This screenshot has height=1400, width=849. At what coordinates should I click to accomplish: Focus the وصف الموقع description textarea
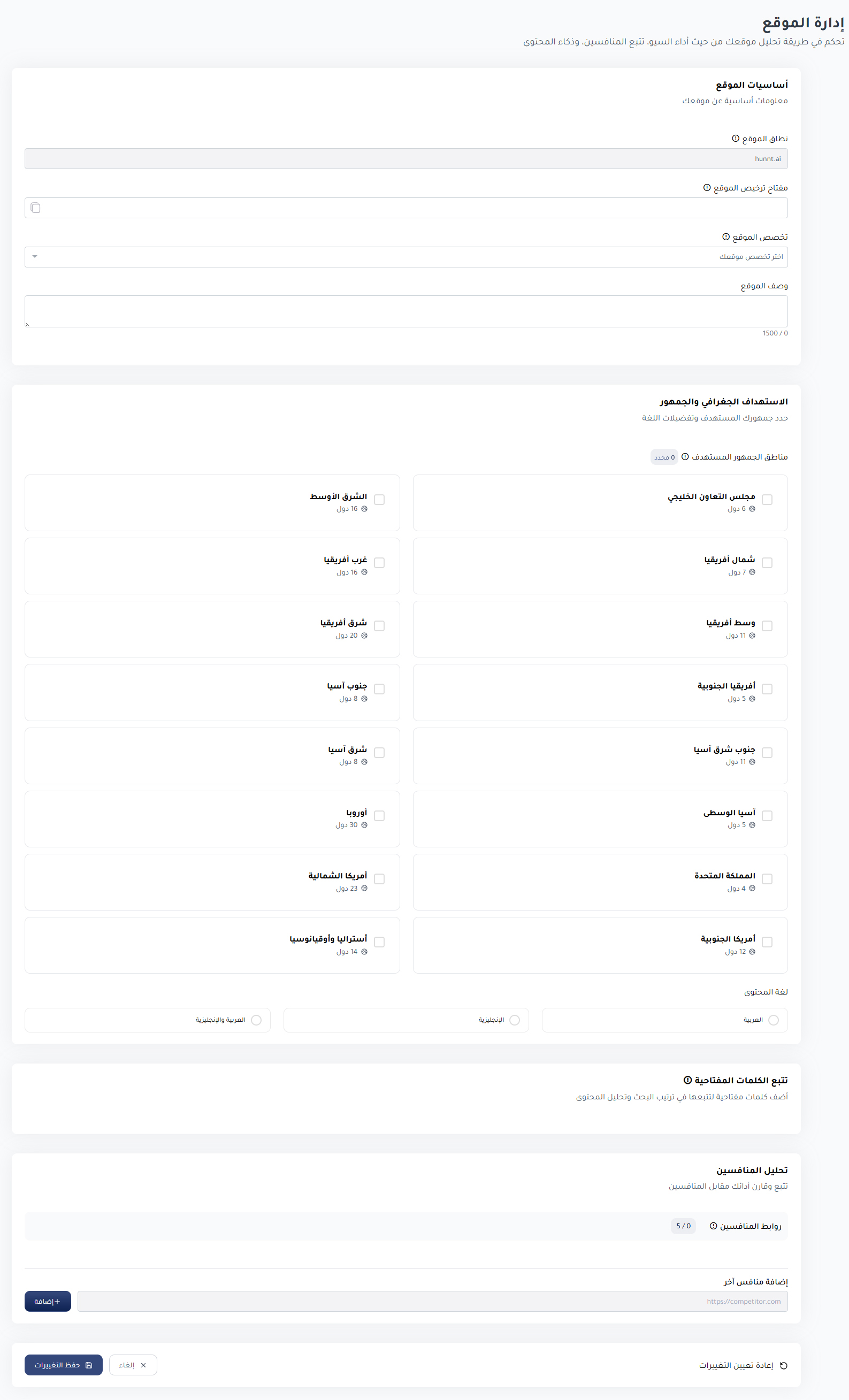point(406,311)
